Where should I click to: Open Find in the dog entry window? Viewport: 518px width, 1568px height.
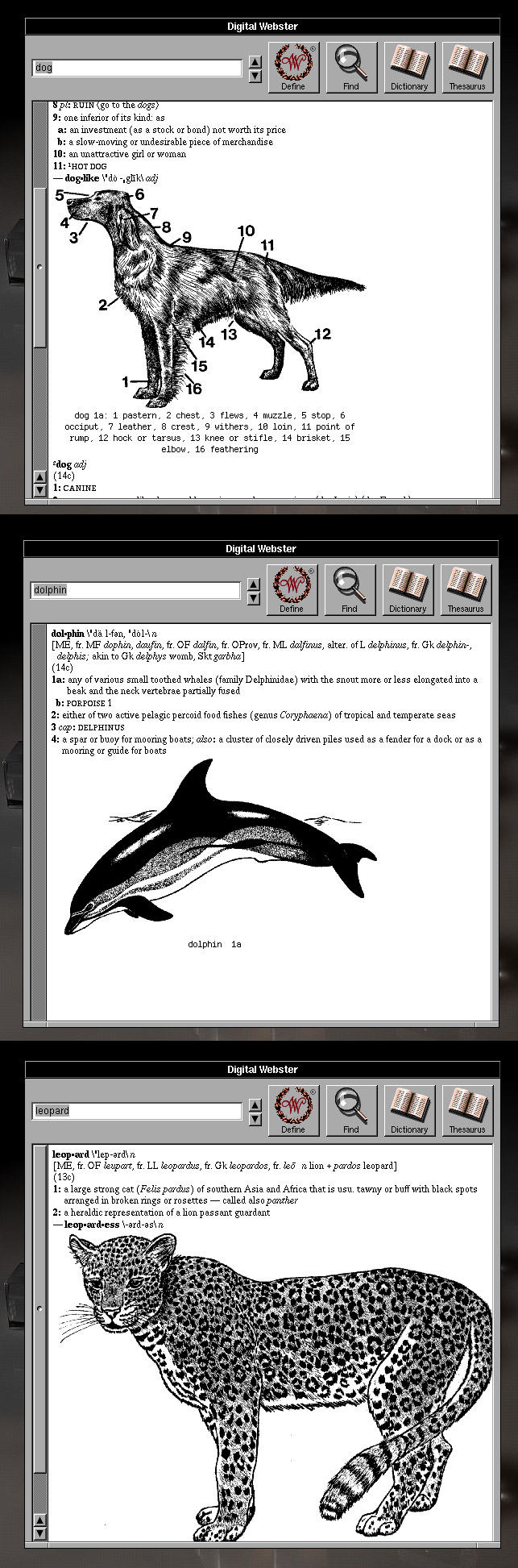coord(351,67)
